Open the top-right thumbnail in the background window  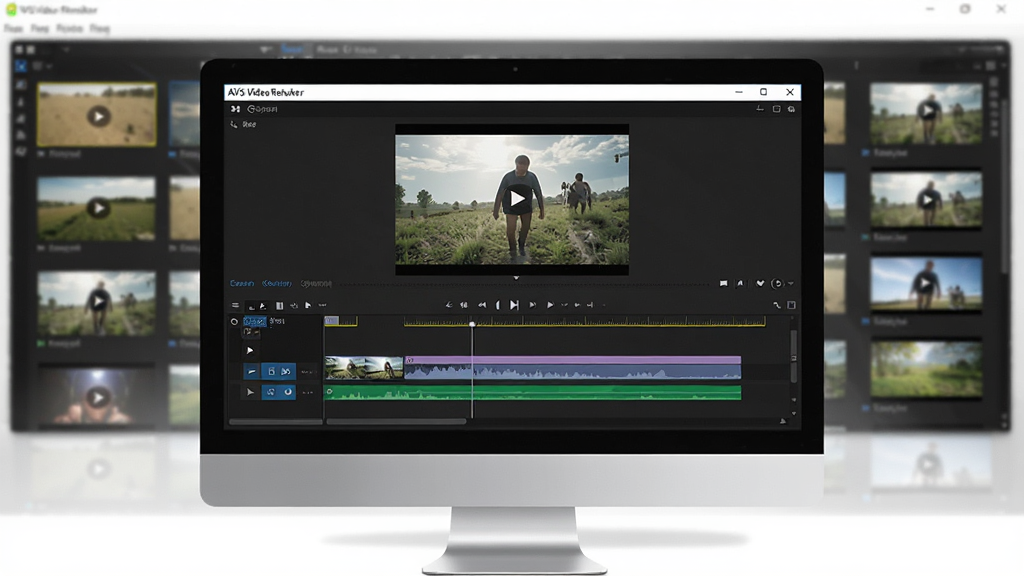tap(926, 112)
